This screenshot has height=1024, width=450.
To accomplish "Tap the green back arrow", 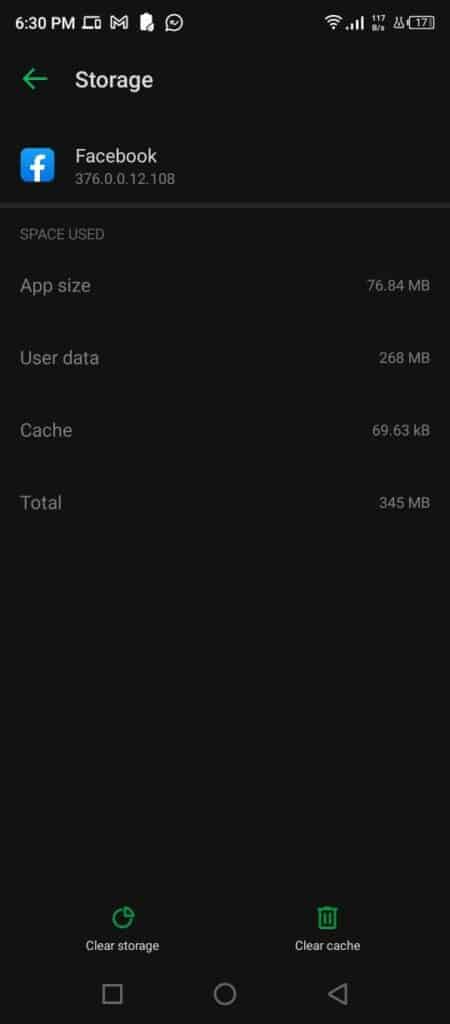I will click(x=35, y=80).
